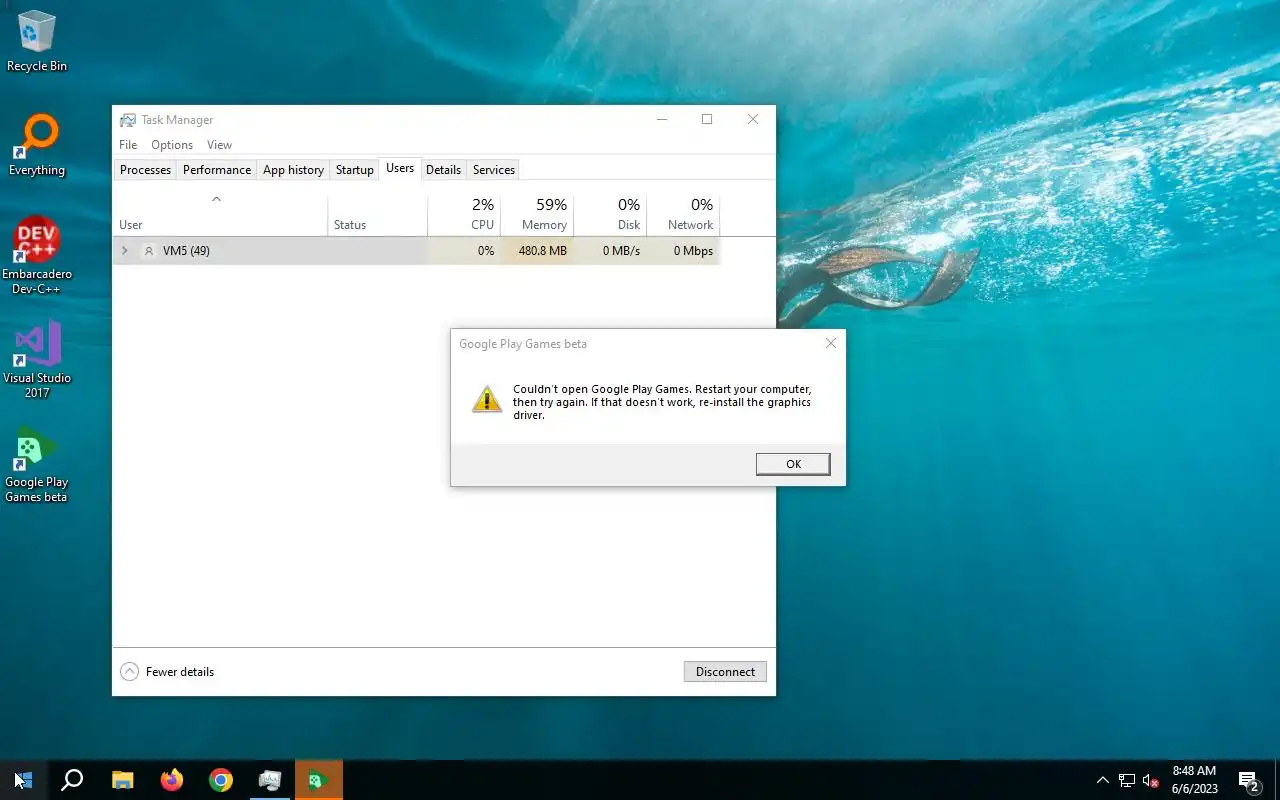This screenshot has height=800, width=1280.
Task: Open network status tray icon
Action: 1127,780
